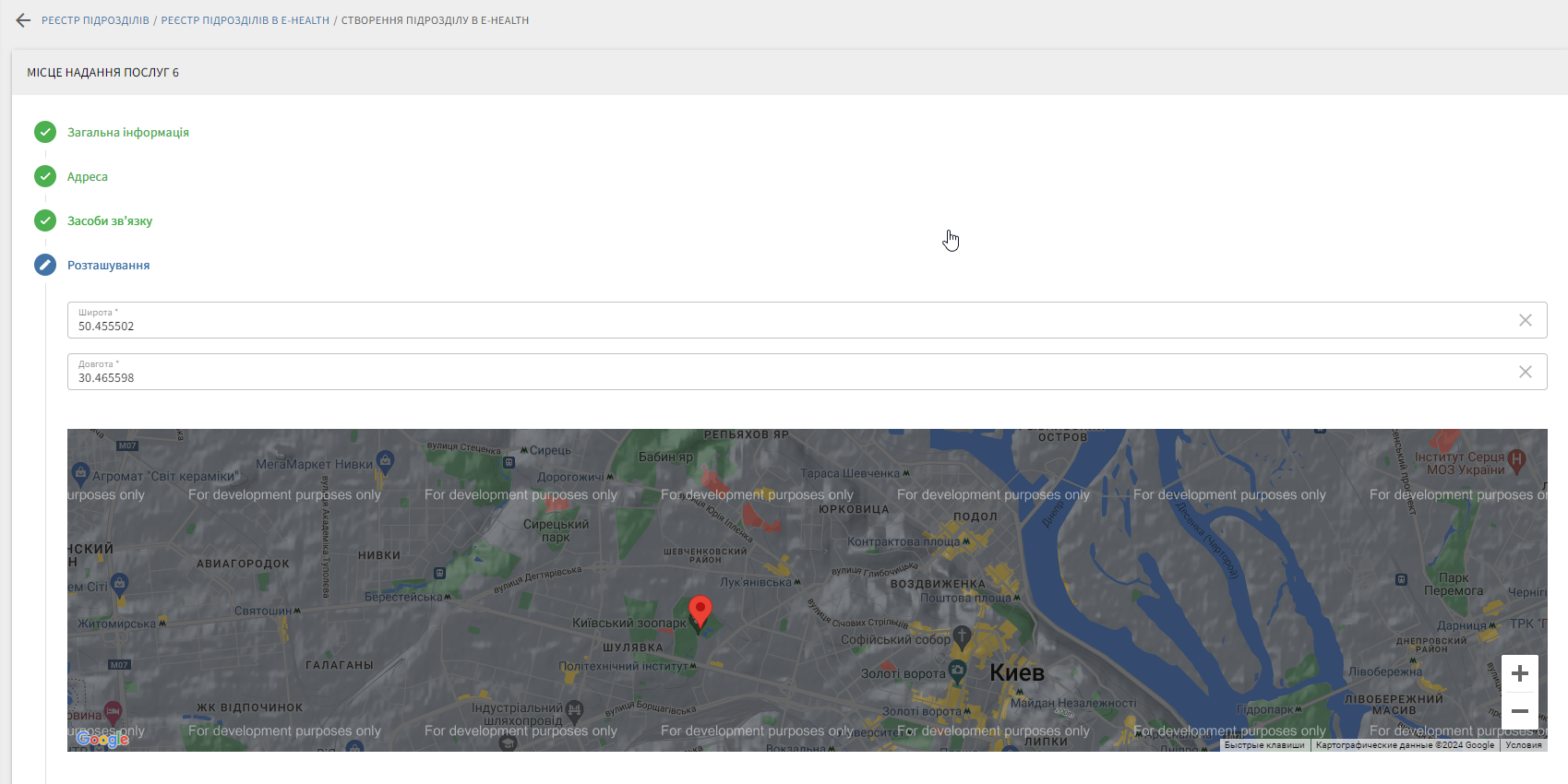This screenshot has height=784, width=1568.
Task: Expand the Загальна інформація step
Action: click(127, 132)
